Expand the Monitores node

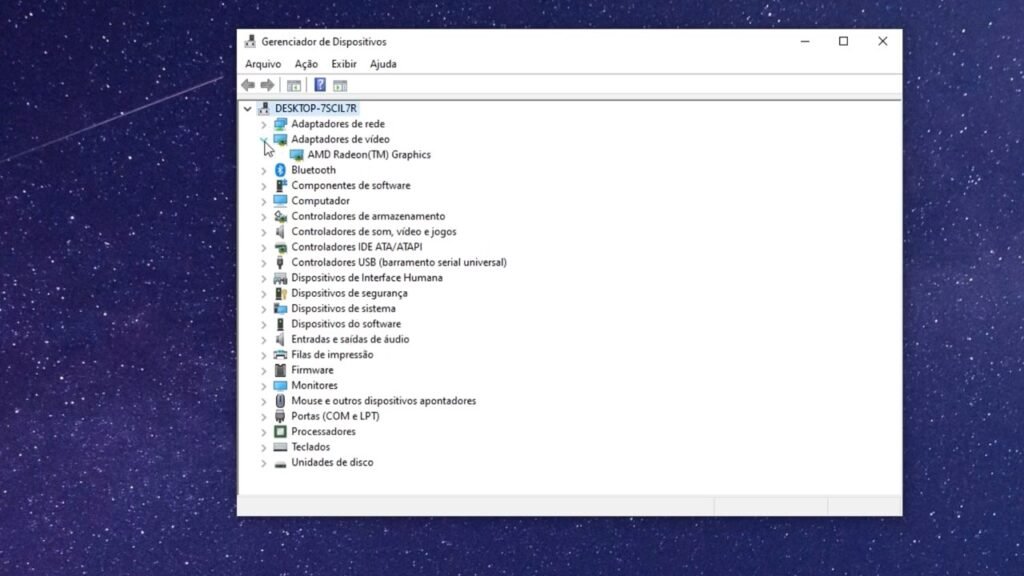(264, 386)
